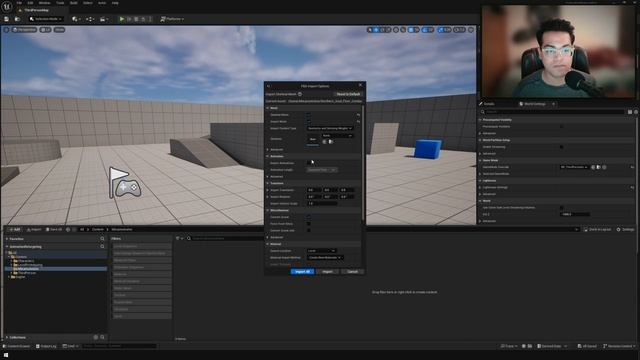640x360 pixels.
Task: Click the Show viewport button
Action: pos(60,30)
